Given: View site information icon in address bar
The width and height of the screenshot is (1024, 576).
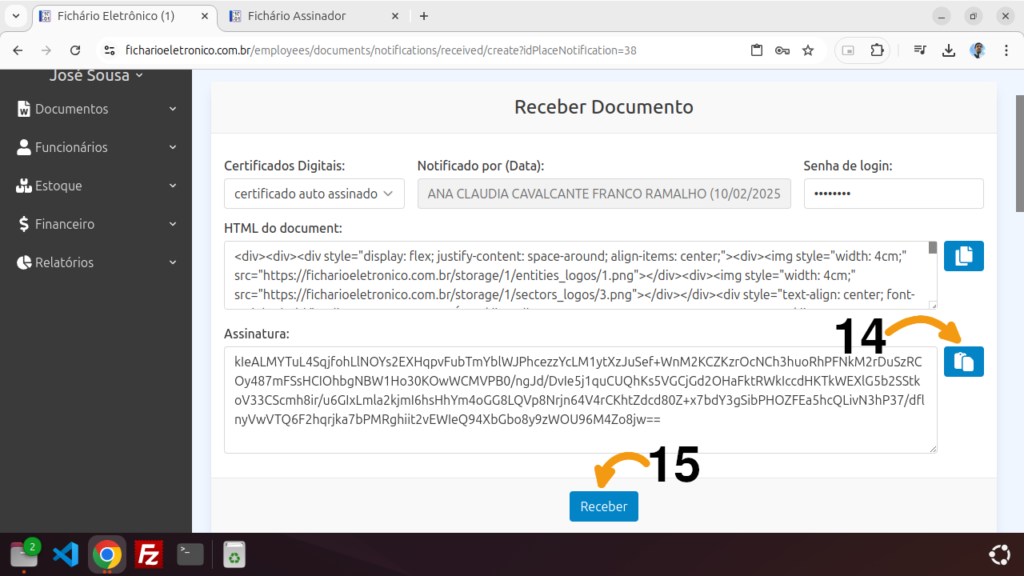Looking at the screenshot, I should (x=110, y=50).
